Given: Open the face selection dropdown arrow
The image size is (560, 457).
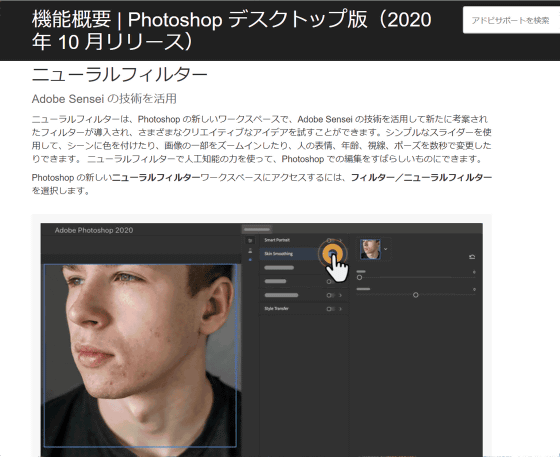Looking at the screenshot, I should pyautogui.click(x=385, y=249).
